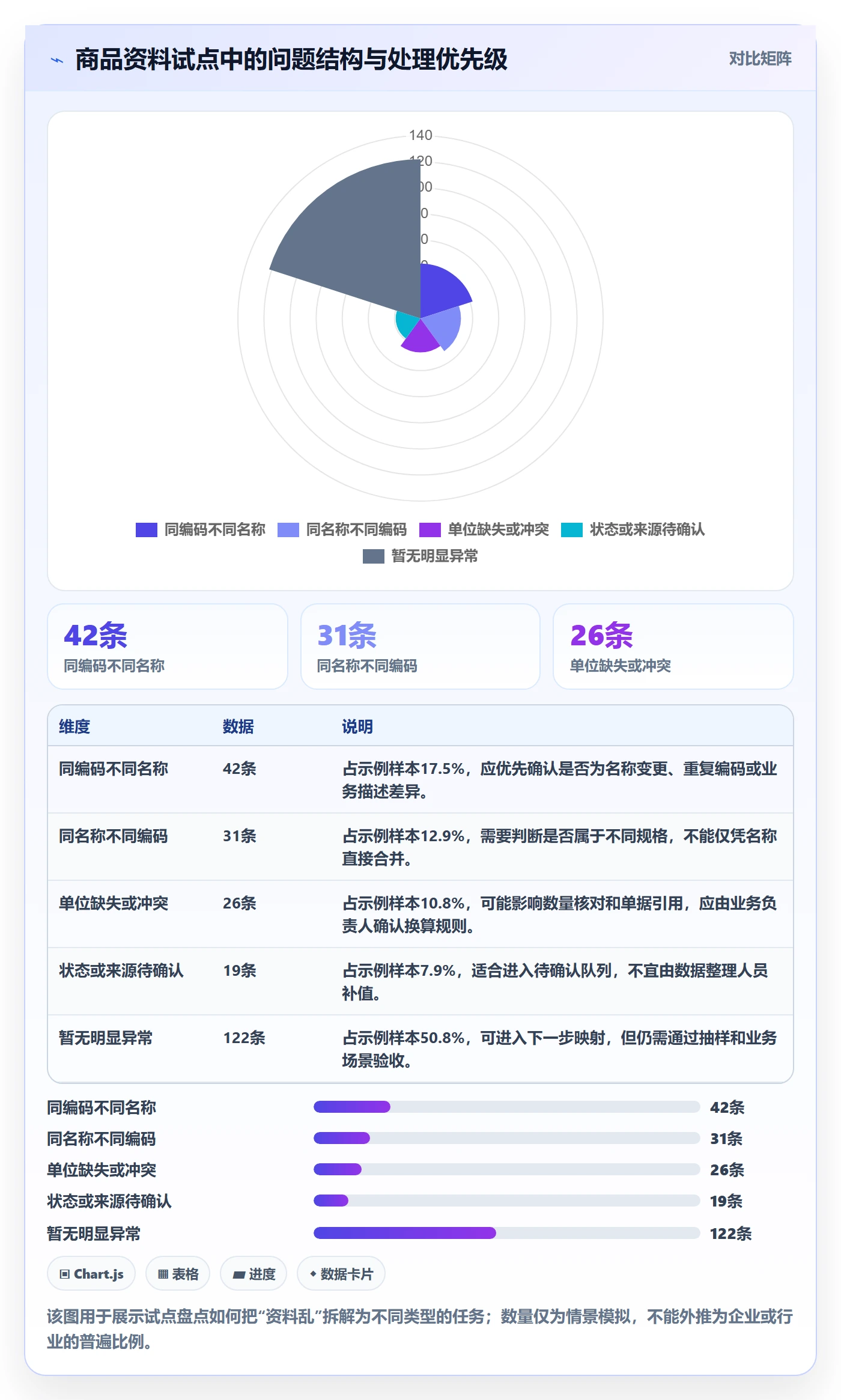Toggle the 同名称不同编码 legend swatch
The height and width of the screenshot is (1400, 841).
(x=288, y=529)
